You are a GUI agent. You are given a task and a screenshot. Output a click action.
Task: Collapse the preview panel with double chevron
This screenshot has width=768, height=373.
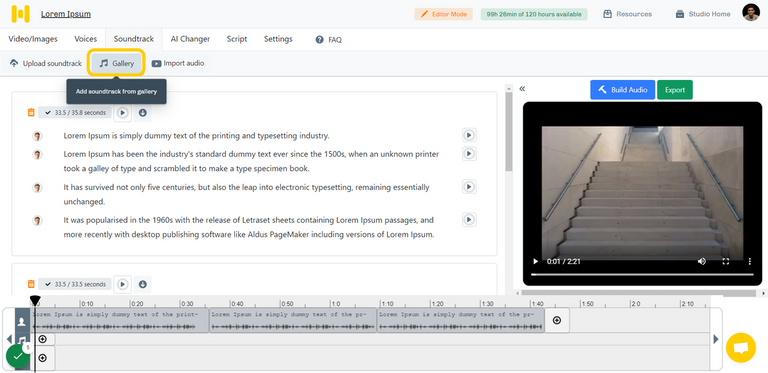point(522,89)
